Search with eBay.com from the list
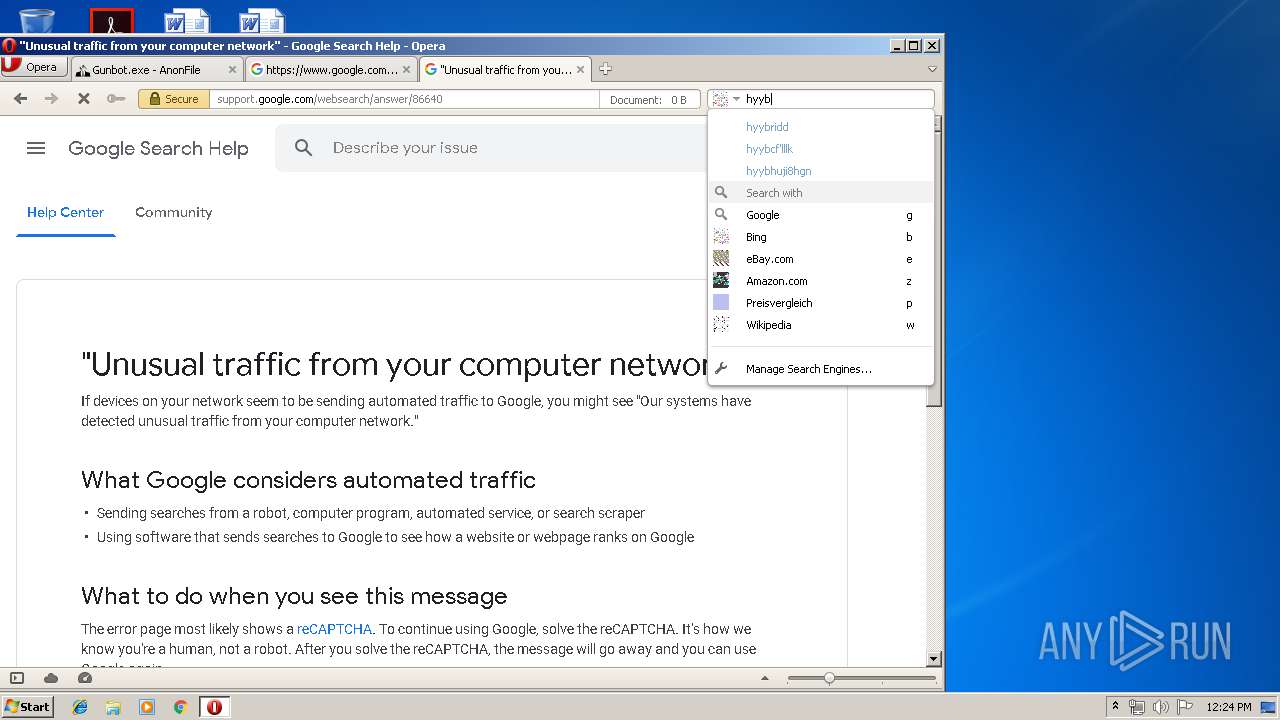The image size is (1280, 720). pyautogui.click(x=820, y=259)
